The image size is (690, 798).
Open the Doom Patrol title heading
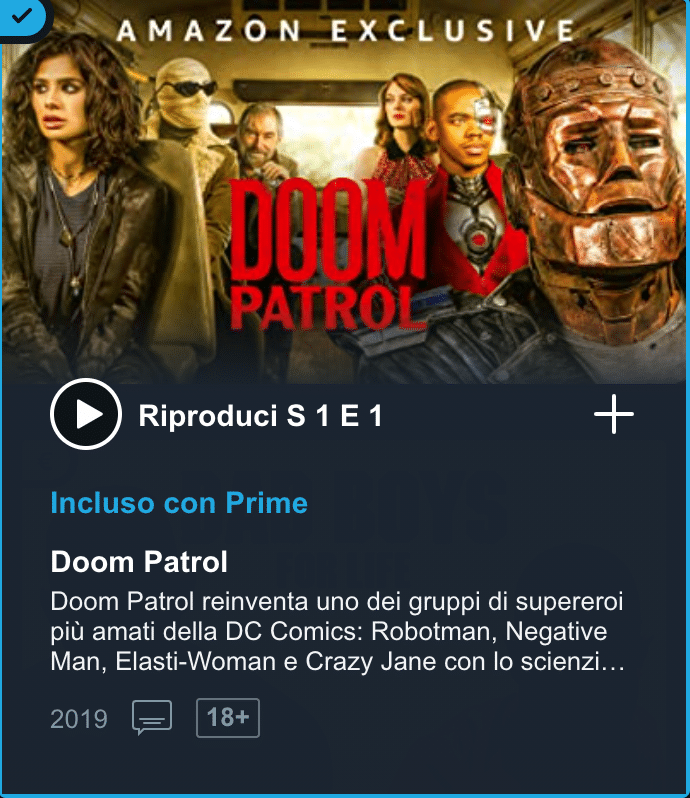pyautogui.click(x=139, y=562)
